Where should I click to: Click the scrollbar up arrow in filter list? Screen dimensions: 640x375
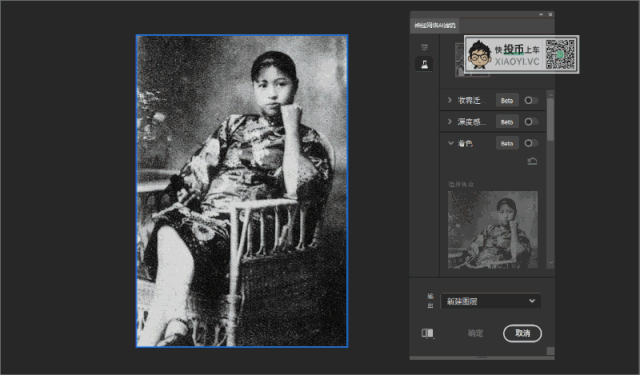click(x=551, y=94)
